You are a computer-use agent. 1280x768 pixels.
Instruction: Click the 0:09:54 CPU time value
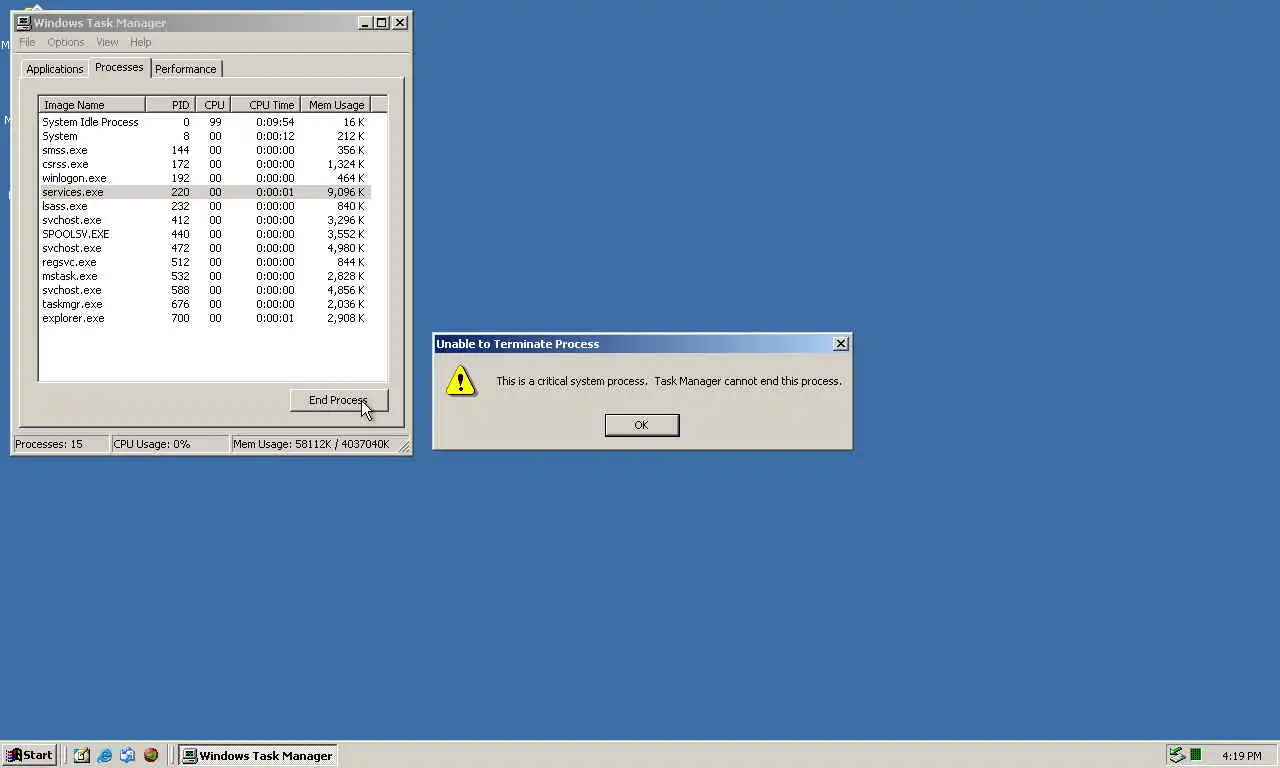click(275, 122)
